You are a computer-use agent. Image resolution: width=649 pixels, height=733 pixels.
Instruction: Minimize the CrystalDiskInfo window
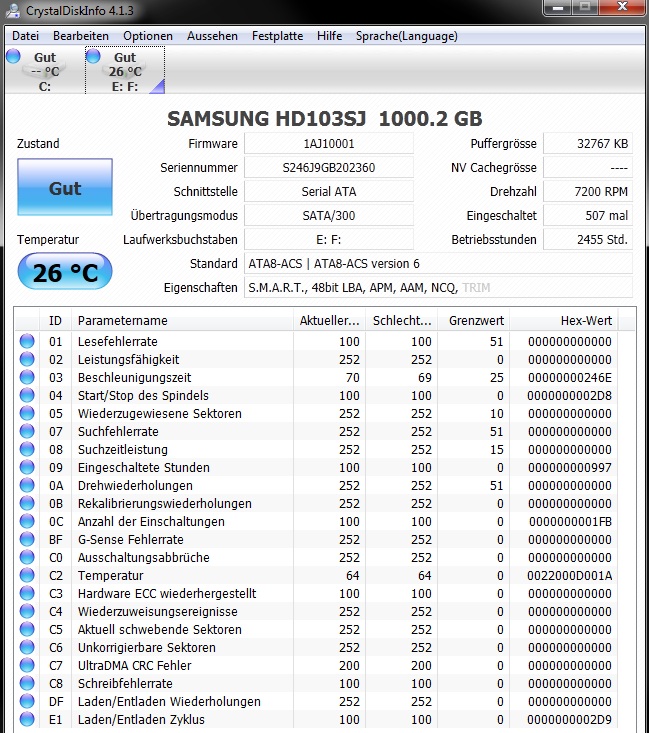tap(558, 7)
